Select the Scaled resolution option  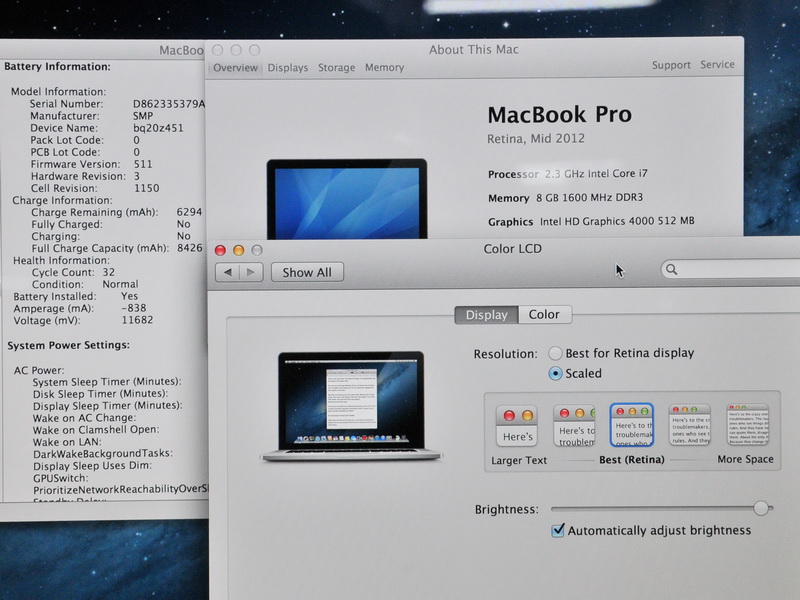click(x=555, y=373)
